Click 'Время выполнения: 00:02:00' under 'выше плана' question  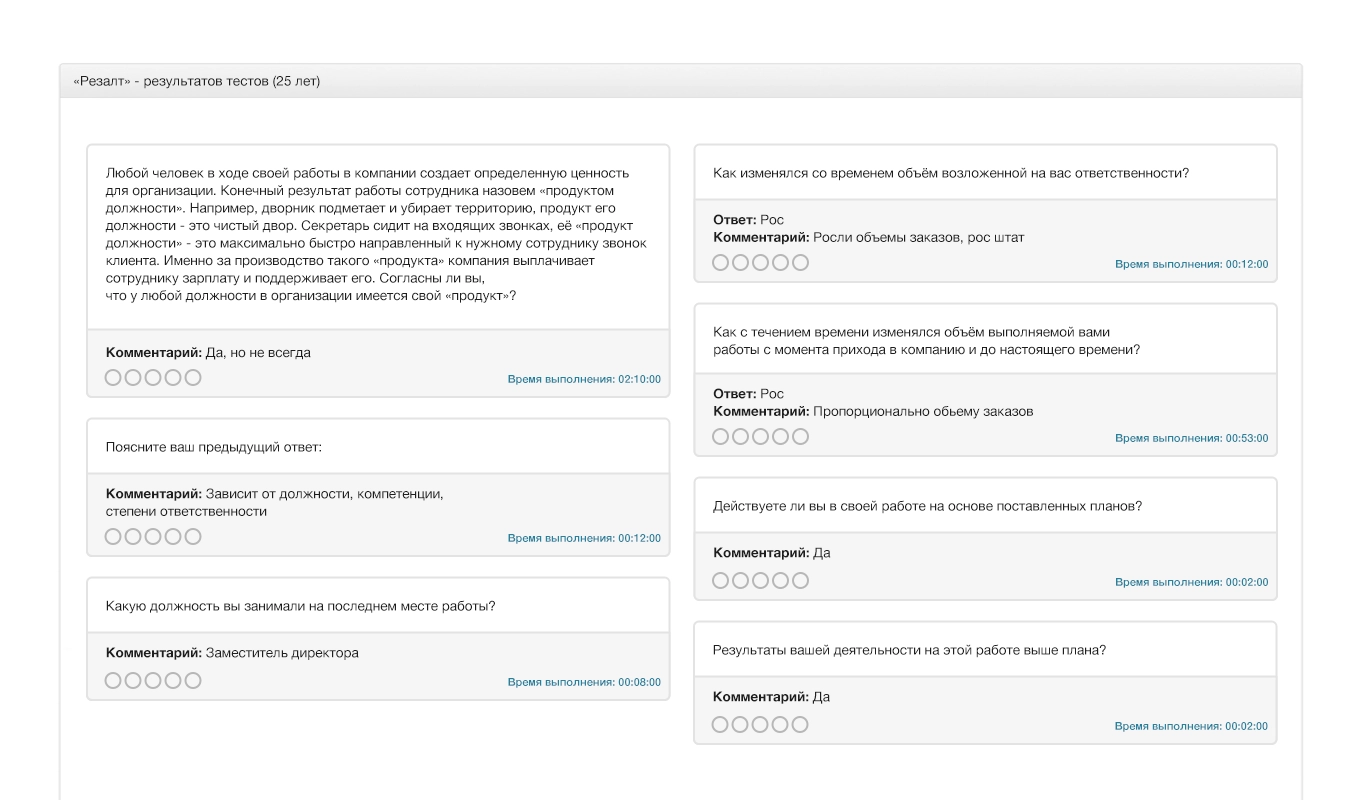[1191, 726]
